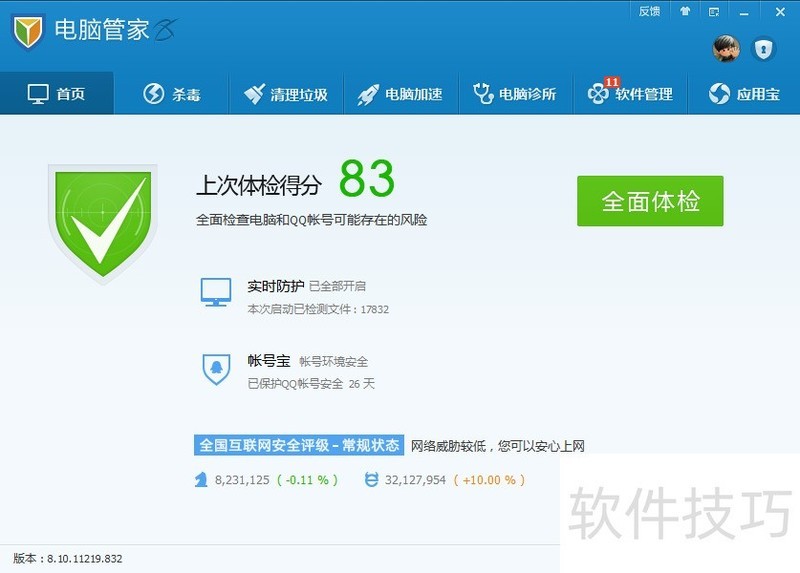Open the 电脑诊所 tab
The height and width of the screenshot is (573, 800).
pos(516,94)
